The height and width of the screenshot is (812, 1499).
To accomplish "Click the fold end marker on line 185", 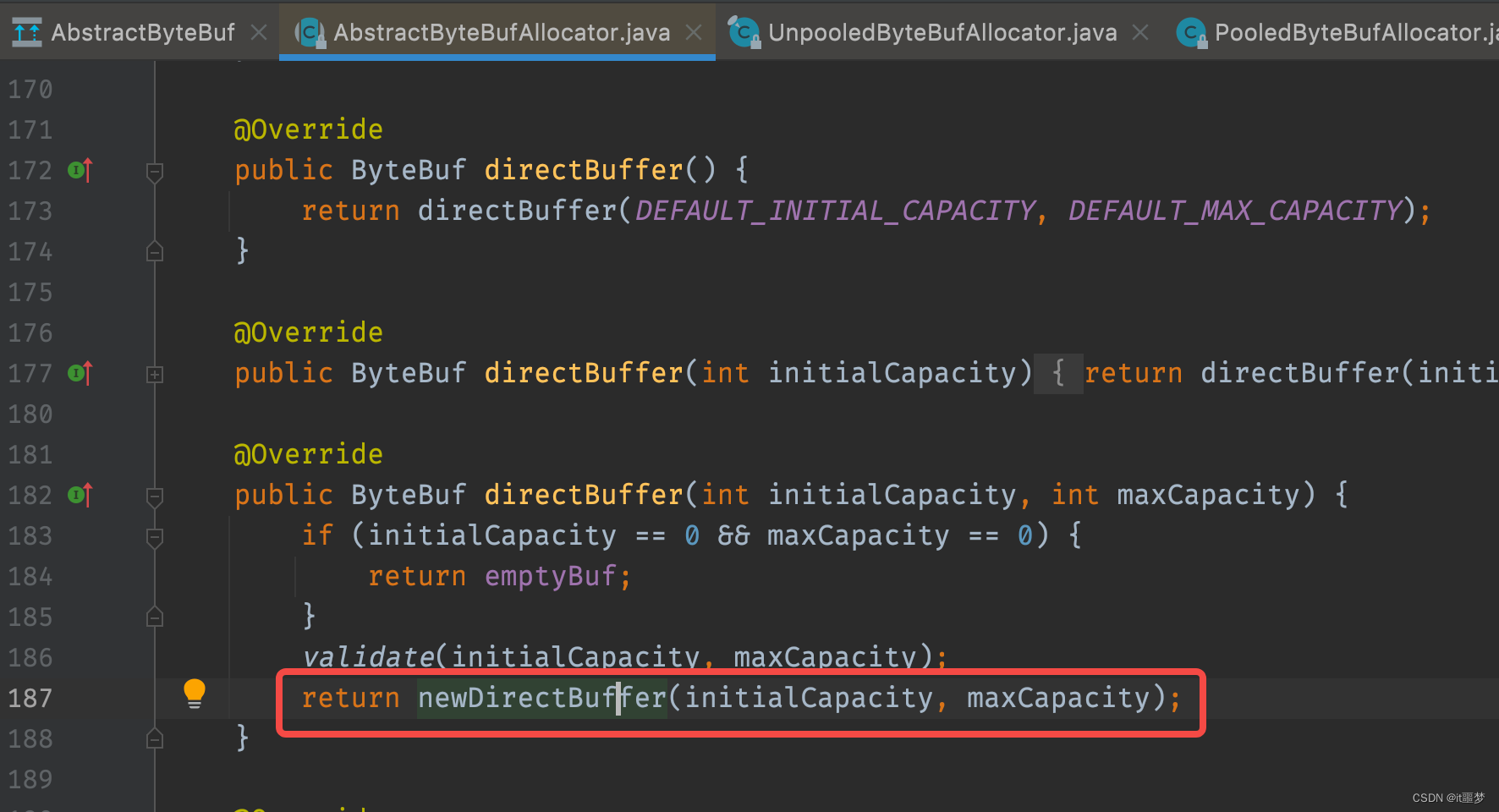I will click(155, 617).
